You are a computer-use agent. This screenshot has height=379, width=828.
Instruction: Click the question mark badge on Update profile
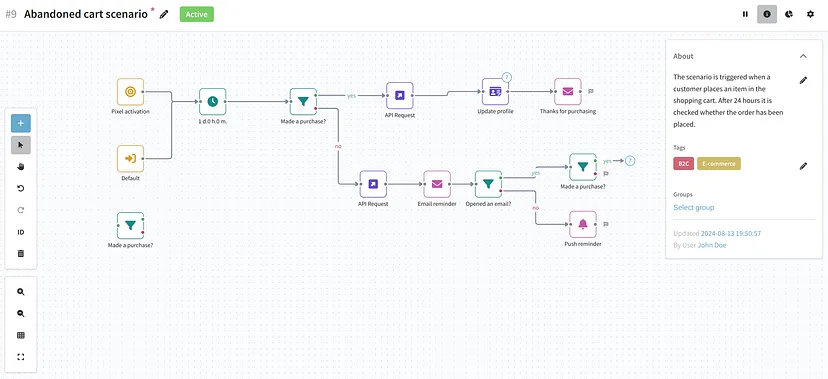coord(506,77)
